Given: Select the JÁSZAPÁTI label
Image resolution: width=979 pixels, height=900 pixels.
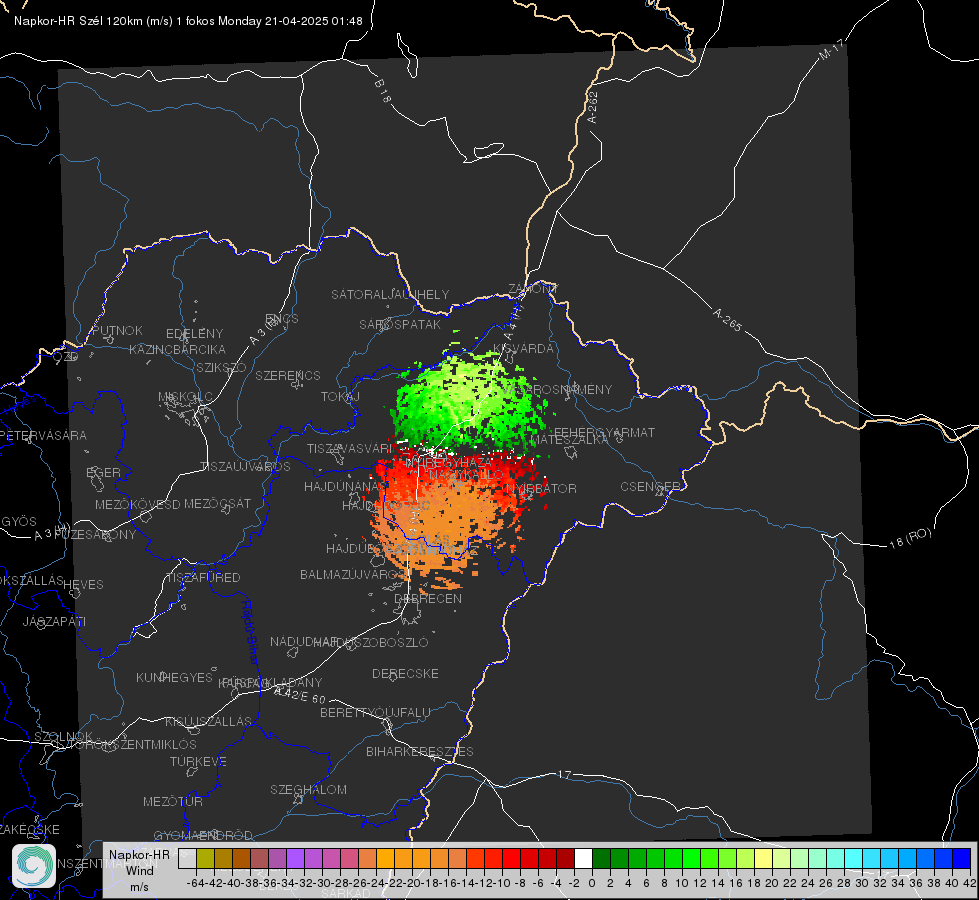Looking at the screenshot, I should [54, 621].
